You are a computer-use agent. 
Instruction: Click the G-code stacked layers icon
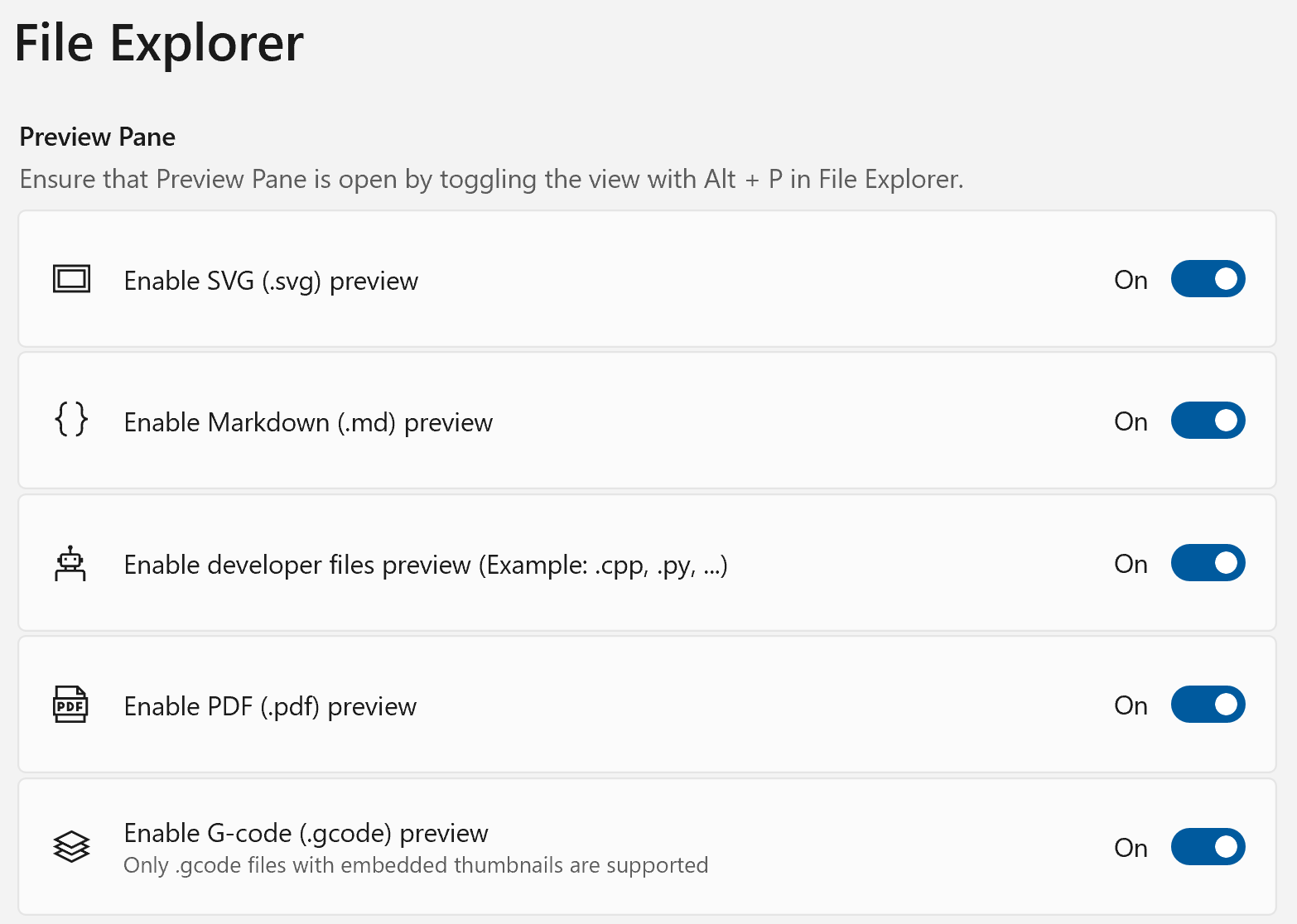click(71, 846)
